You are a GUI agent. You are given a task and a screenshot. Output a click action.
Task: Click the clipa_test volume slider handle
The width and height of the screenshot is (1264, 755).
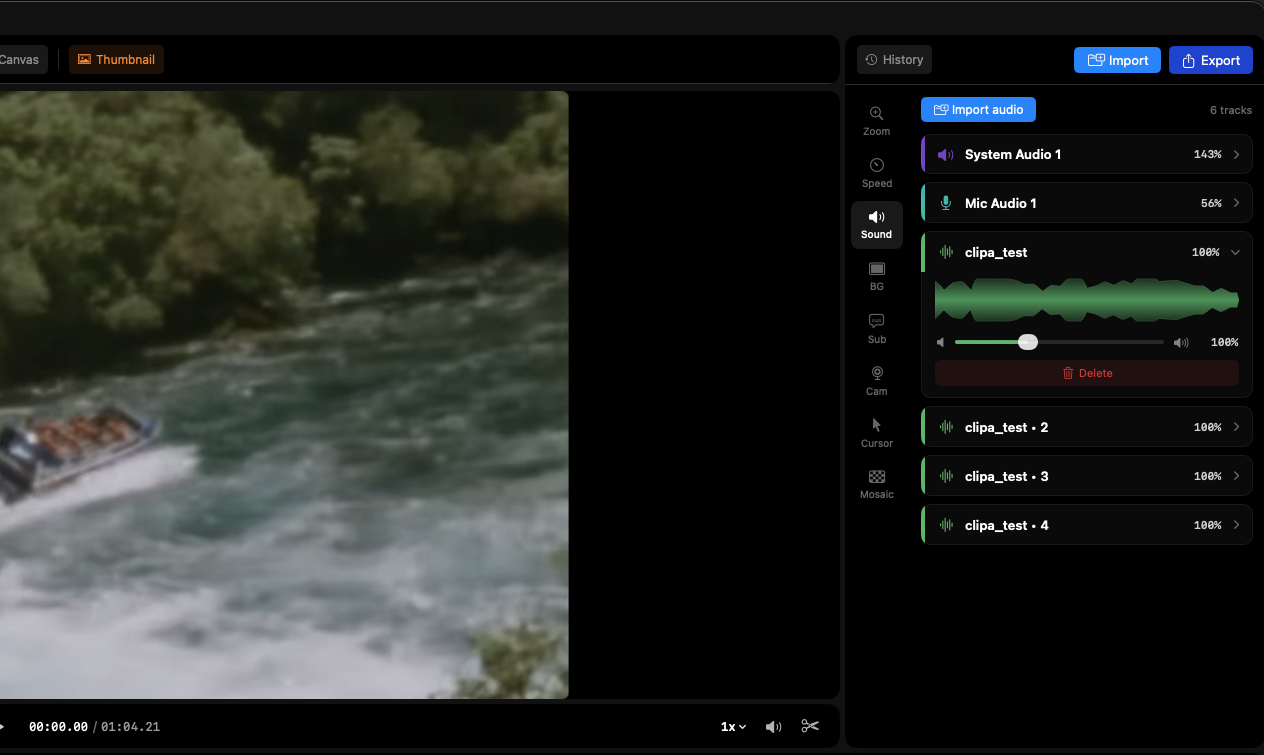(1027, 342)
